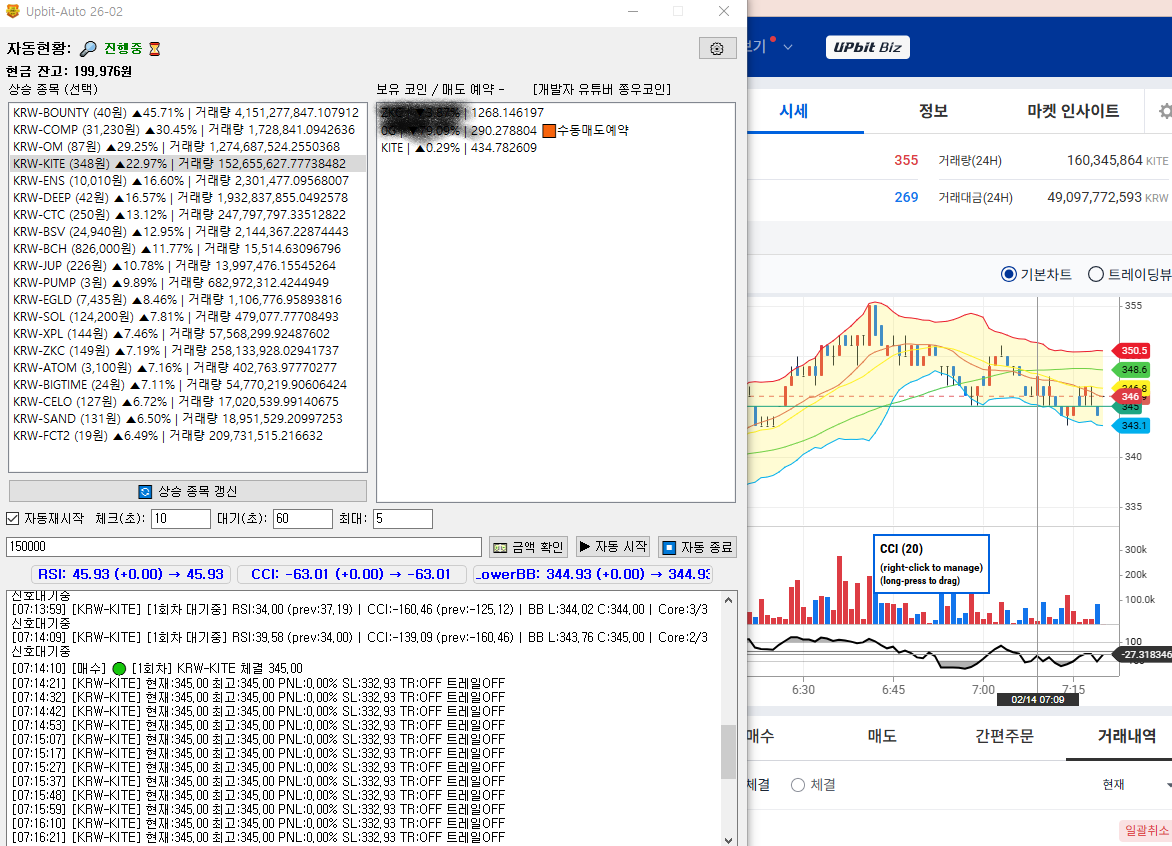This screenshot has height=846, width=1172.
Task: Open settings via the gear button
Action: (x=717, y=49)
